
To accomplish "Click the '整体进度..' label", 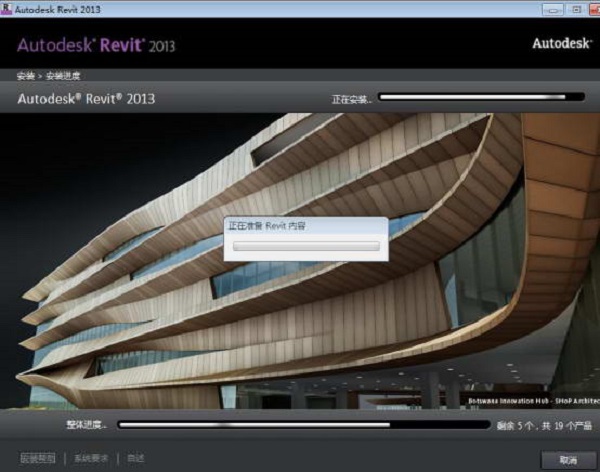I will [86, 425].
